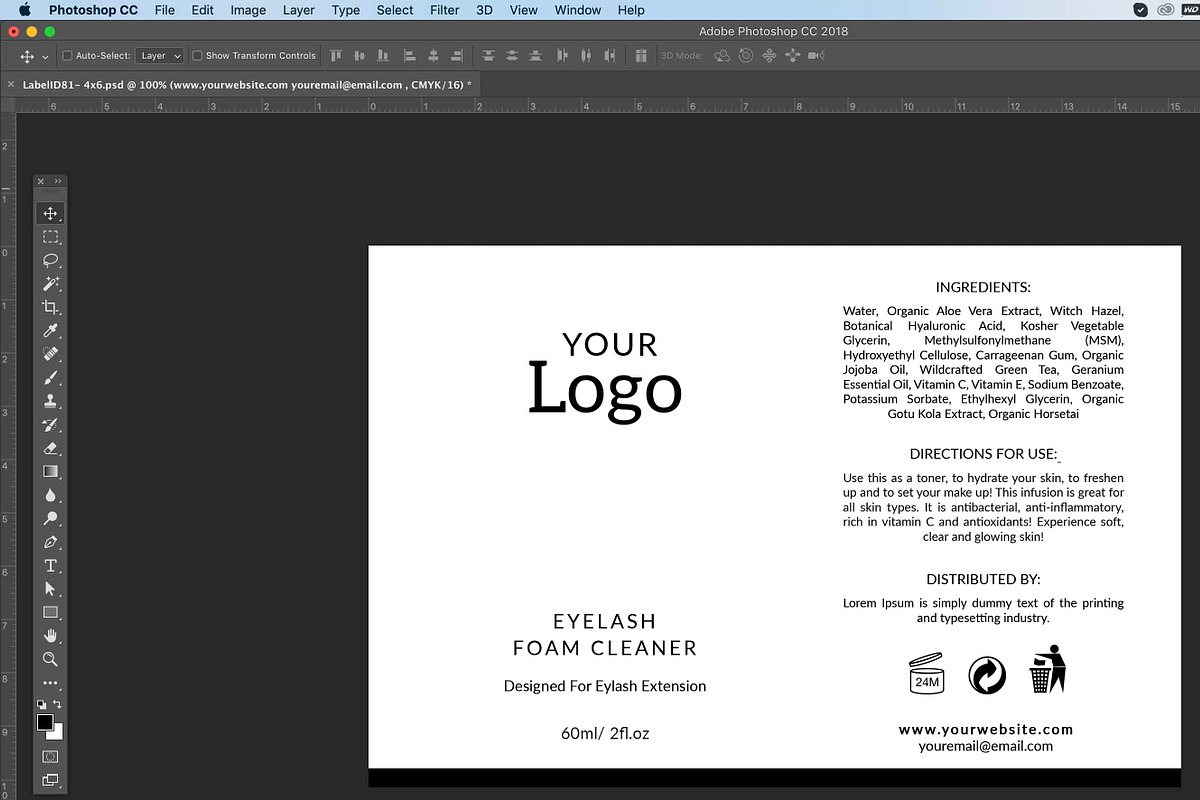Click the Align horizontal centers icon
This screenshot has height=800, width=1200.
coord(433,56)
